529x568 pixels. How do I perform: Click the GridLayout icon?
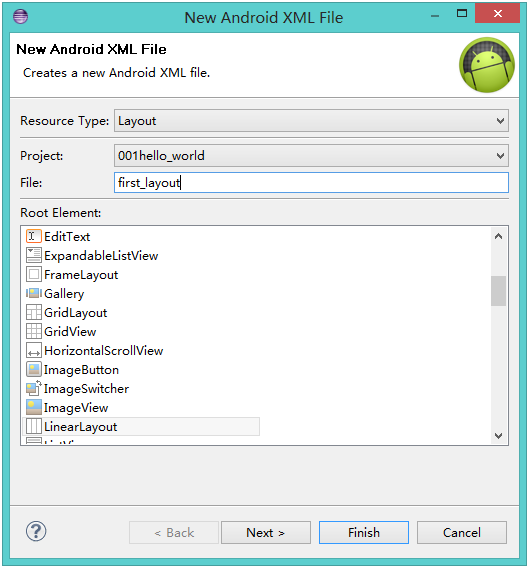pyautogui.click(x=34, y=313)
